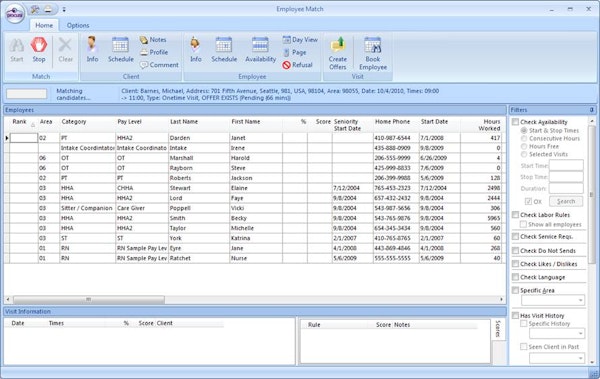The width and height of the screenshot is (600, 379).
Task: Stop the matching process
Action: [39, 50]
